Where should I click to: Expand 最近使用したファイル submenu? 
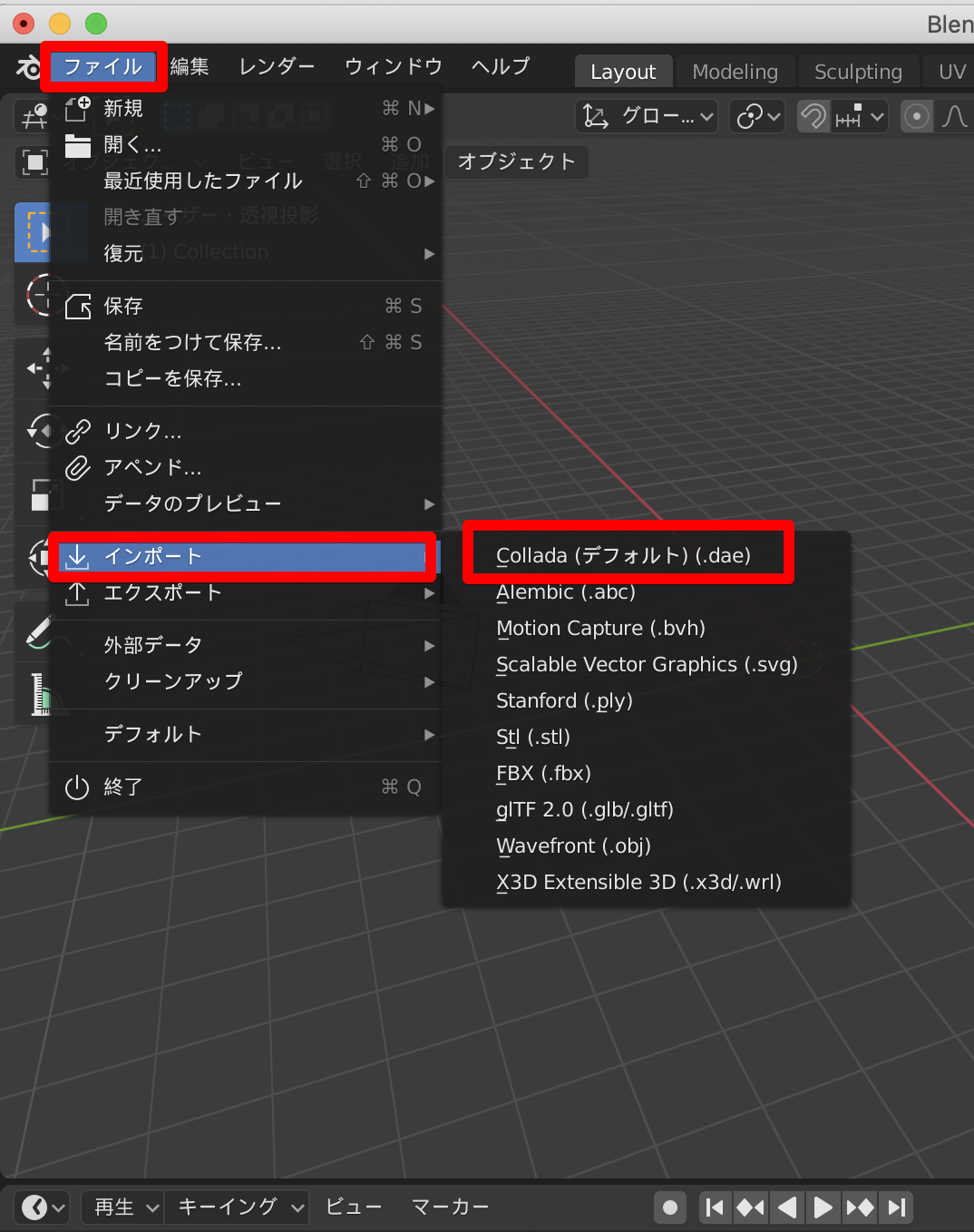click(x=246, y=181)
